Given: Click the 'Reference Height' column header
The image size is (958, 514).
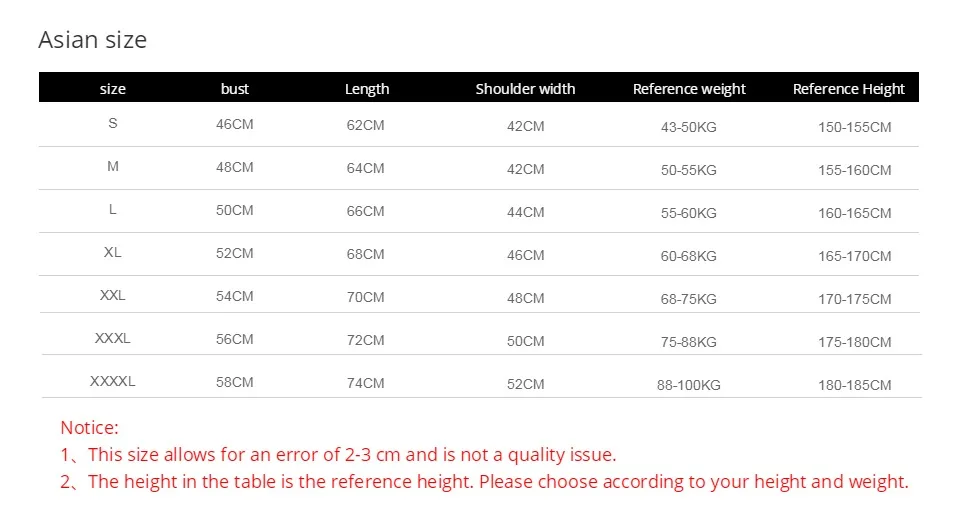Looking at the screenshot, I should (849, 89).
